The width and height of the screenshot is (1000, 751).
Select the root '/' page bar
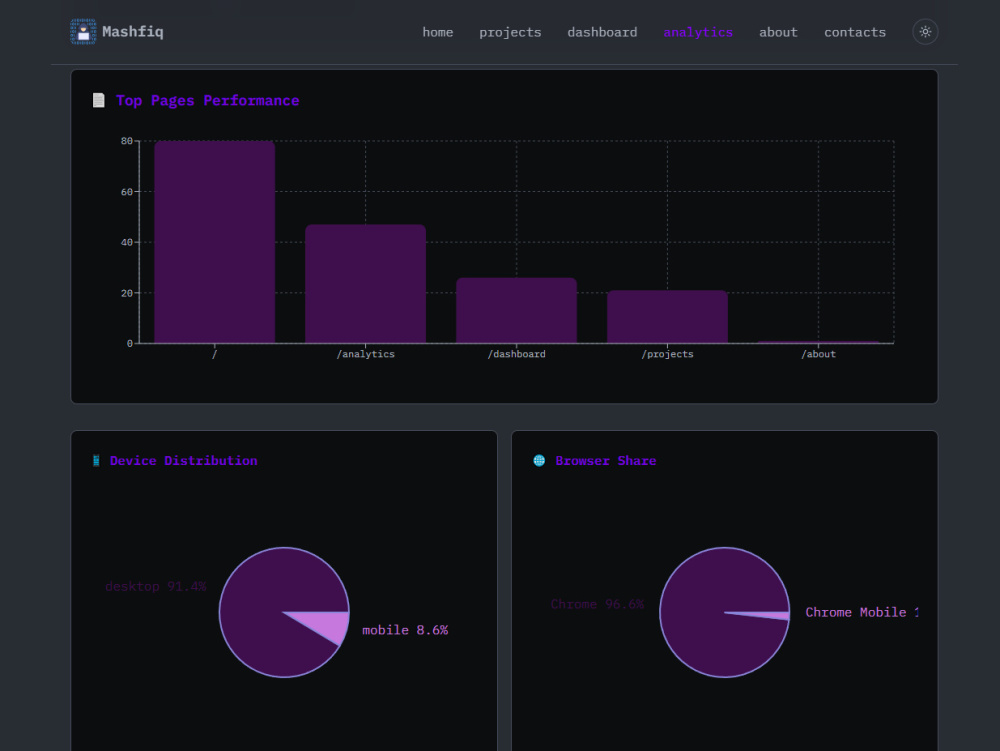click(214, 242)
